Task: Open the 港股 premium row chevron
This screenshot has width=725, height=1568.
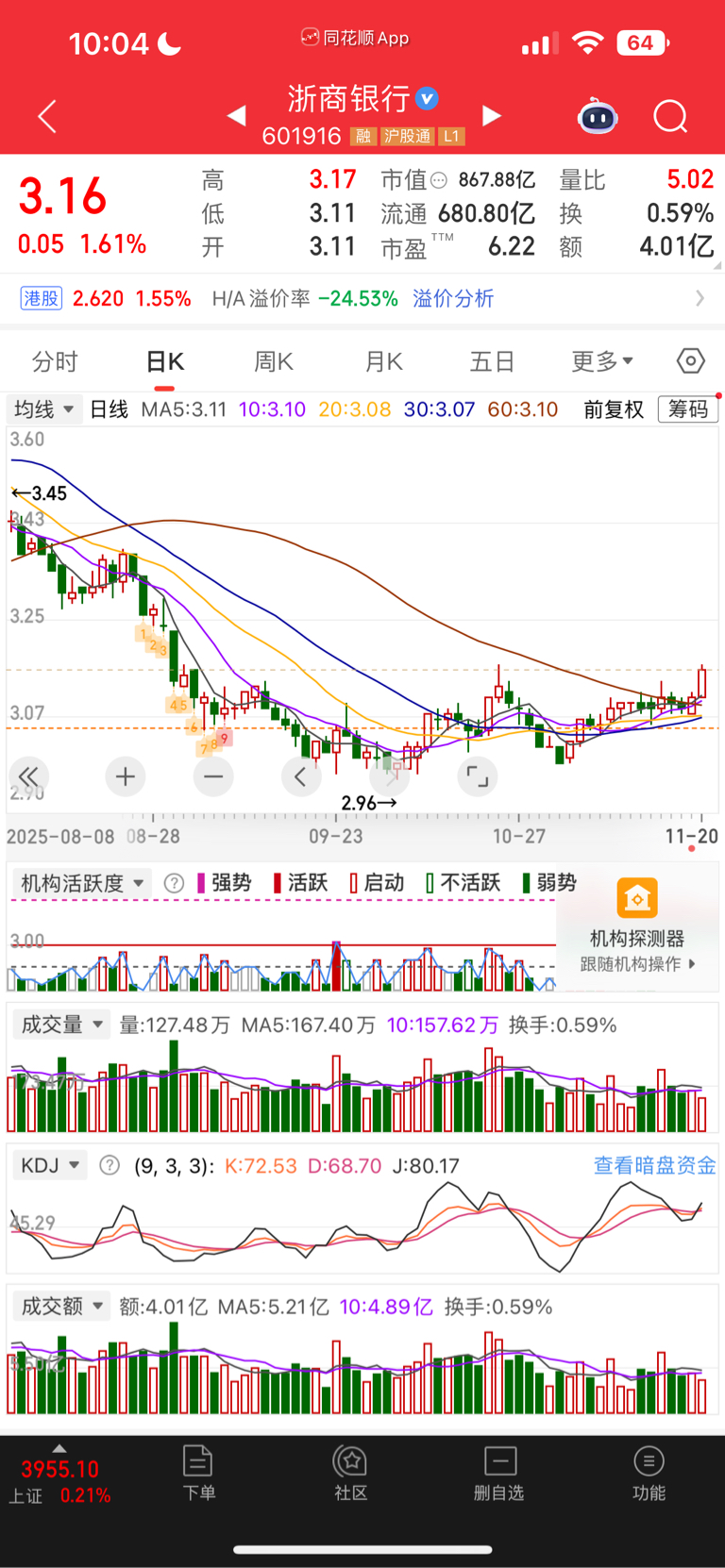Action: [x=700, y=298]
